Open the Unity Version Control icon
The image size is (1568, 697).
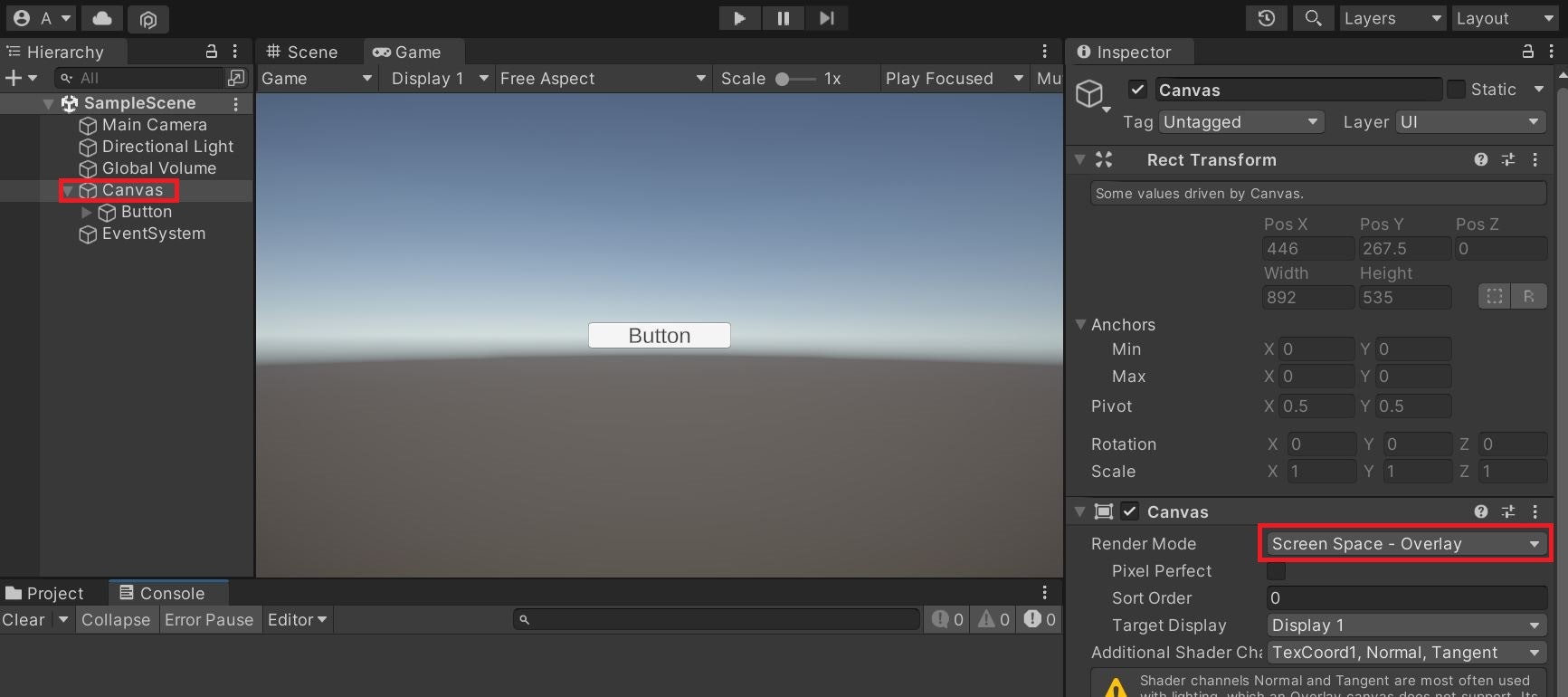pos(148,18)
